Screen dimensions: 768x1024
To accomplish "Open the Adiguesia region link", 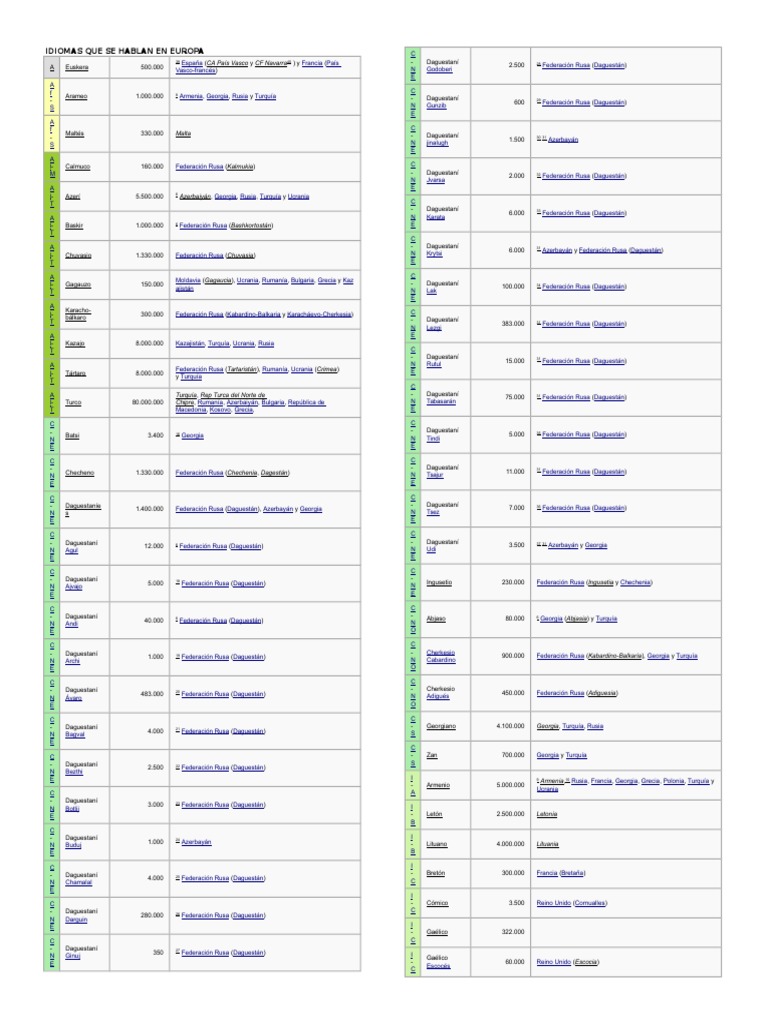I will (601, 694).
